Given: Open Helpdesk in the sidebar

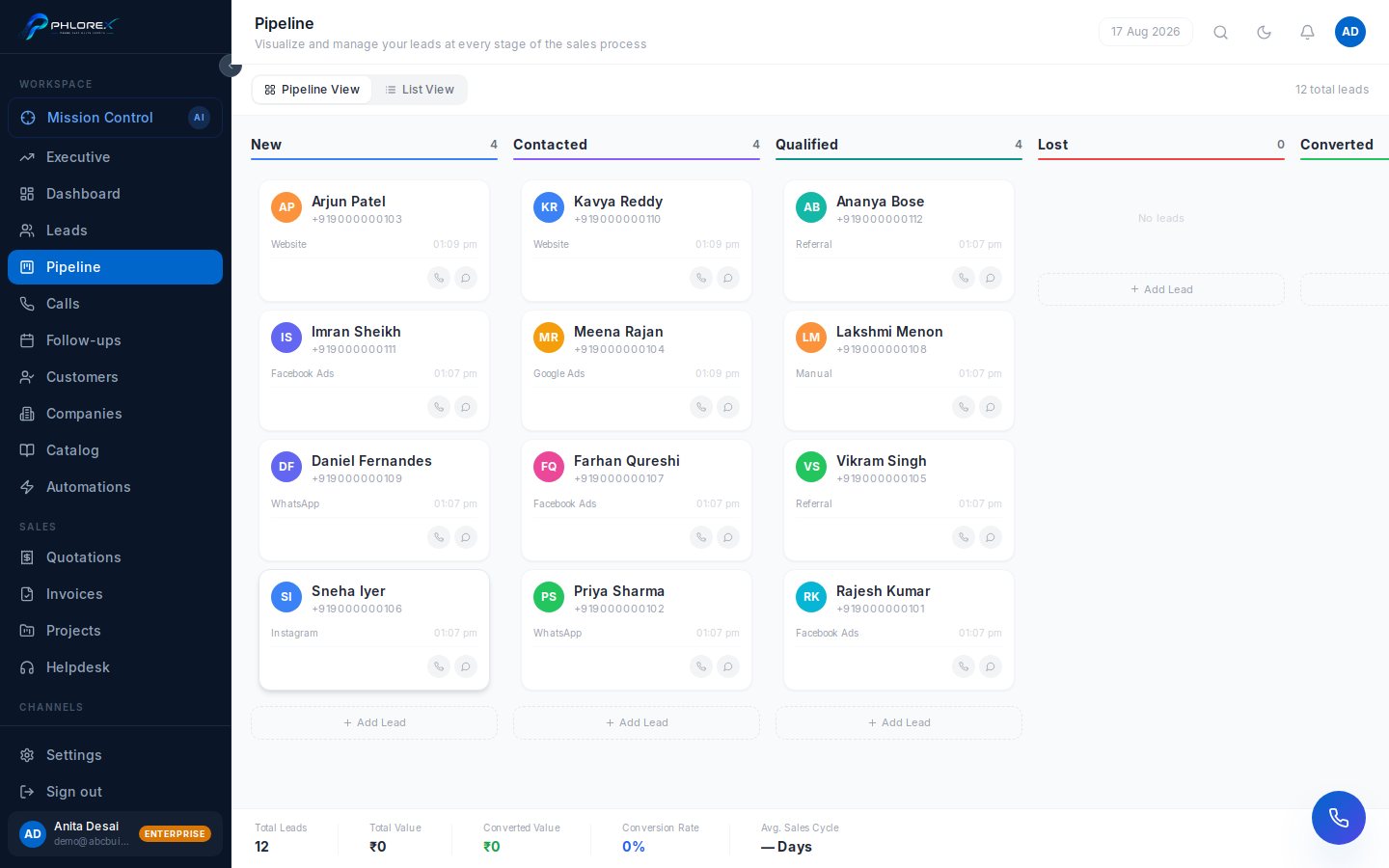Looking at the screenshot, I should [115, 667].
